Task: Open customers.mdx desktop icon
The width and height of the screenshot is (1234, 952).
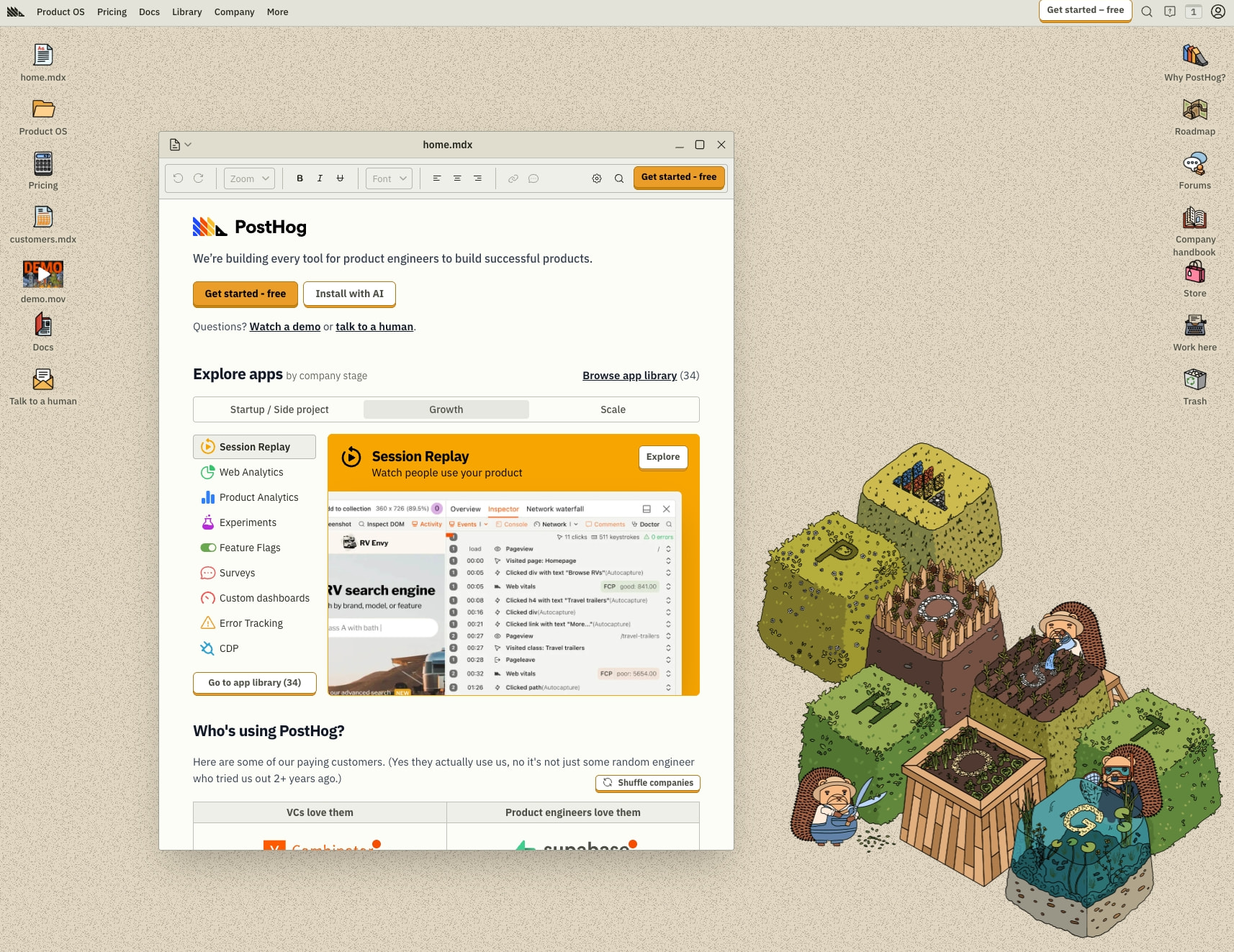Action: coord(43,217)
